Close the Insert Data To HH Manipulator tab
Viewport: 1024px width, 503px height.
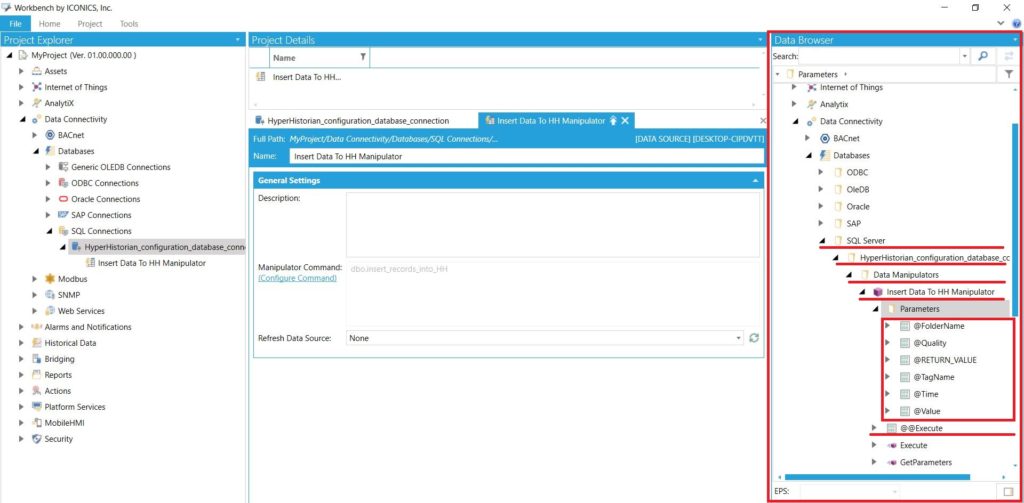[x=626, y=121]
